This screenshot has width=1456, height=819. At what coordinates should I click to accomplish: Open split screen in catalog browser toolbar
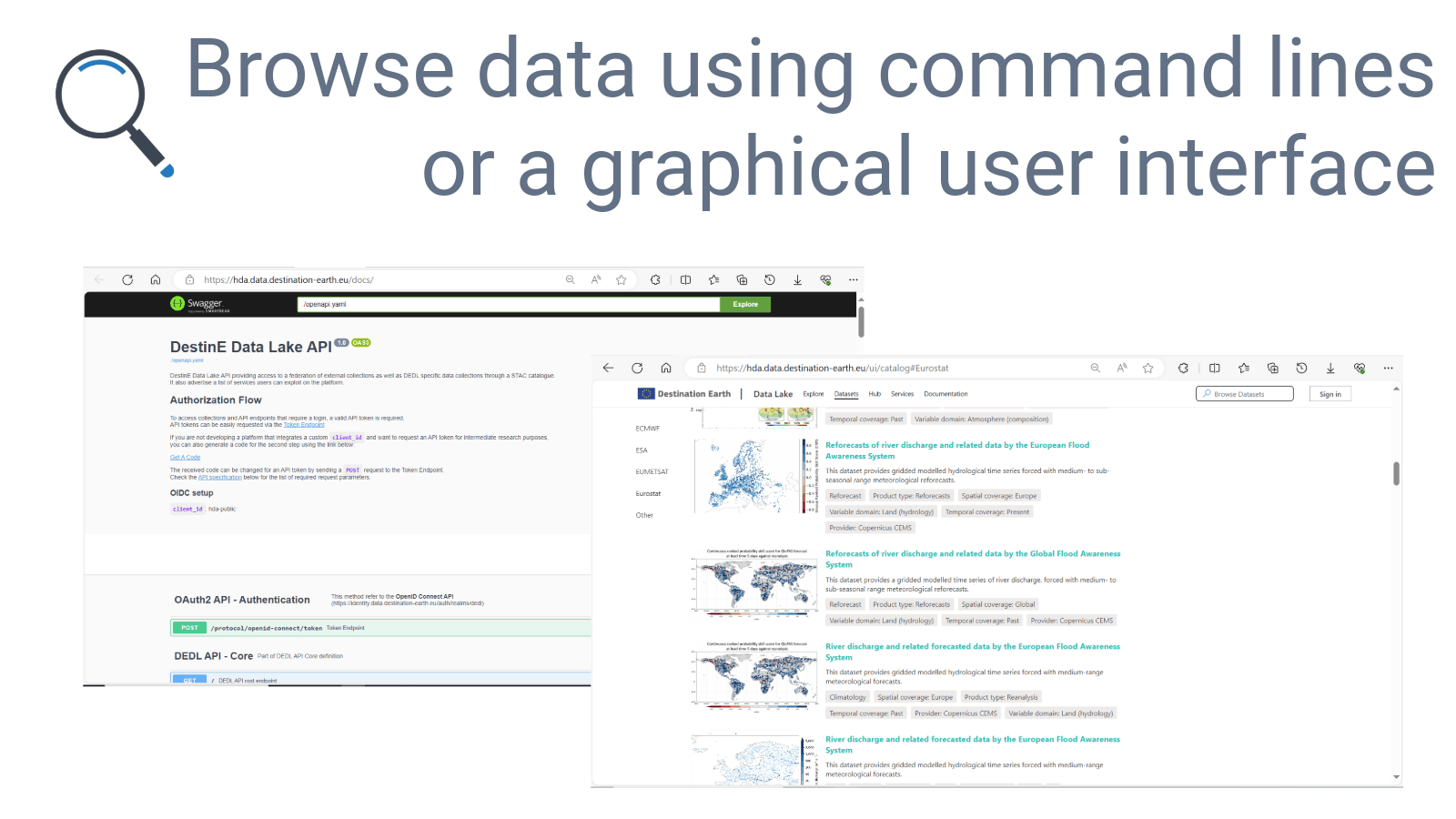tap(1215, 369)
